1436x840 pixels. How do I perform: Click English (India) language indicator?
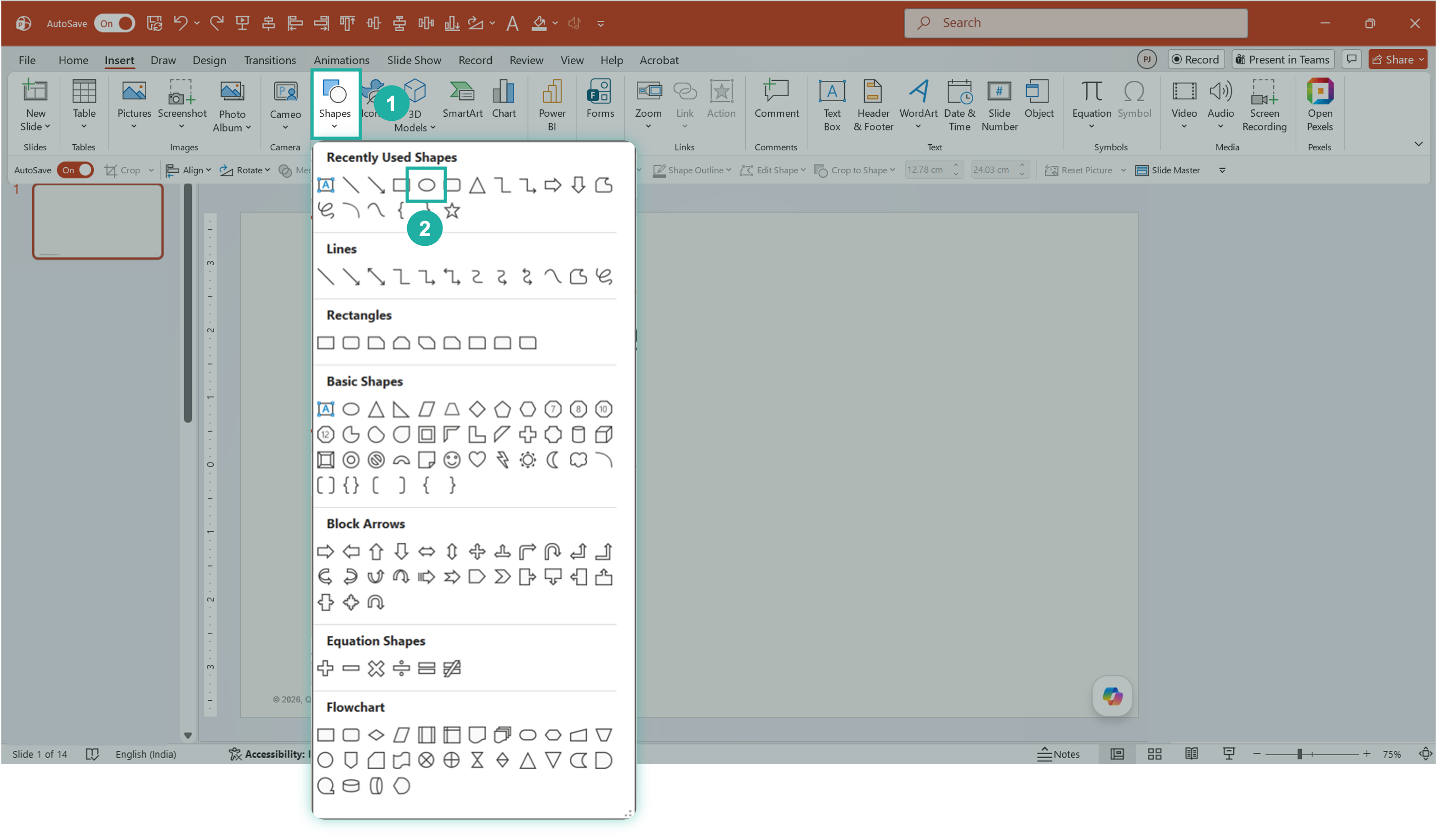(x=146, y=754)
